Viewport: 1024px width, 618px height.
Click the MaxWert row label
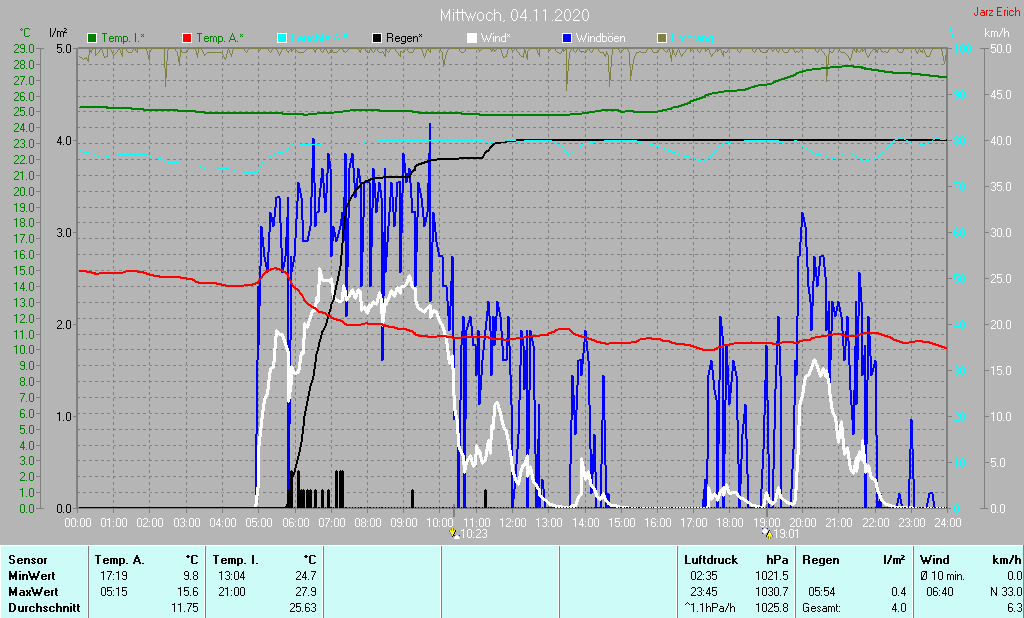tap(35, 592)
